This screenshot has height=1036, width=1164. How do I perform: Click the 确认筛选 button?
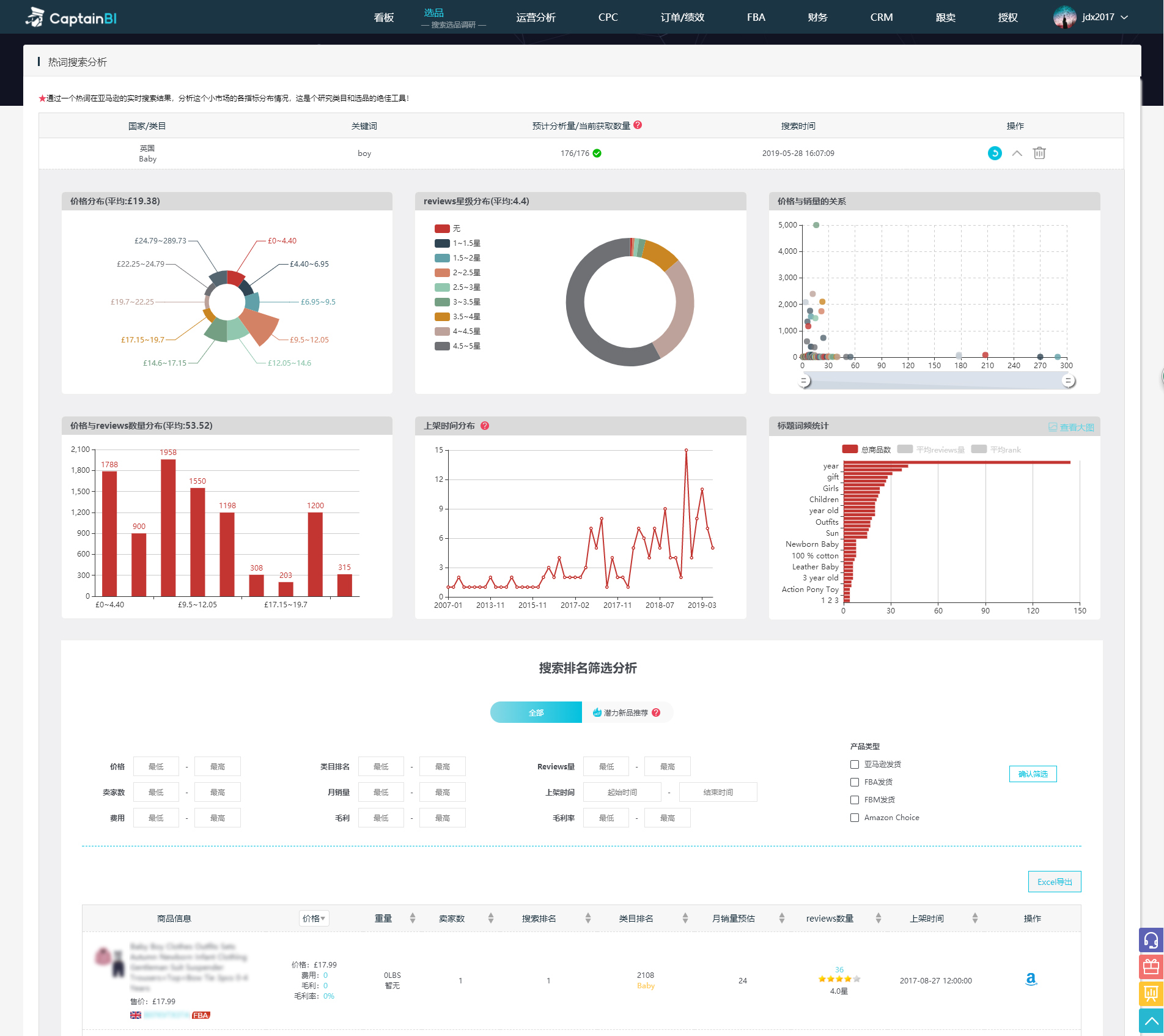pyautogui.click(x=1033, y=774)
